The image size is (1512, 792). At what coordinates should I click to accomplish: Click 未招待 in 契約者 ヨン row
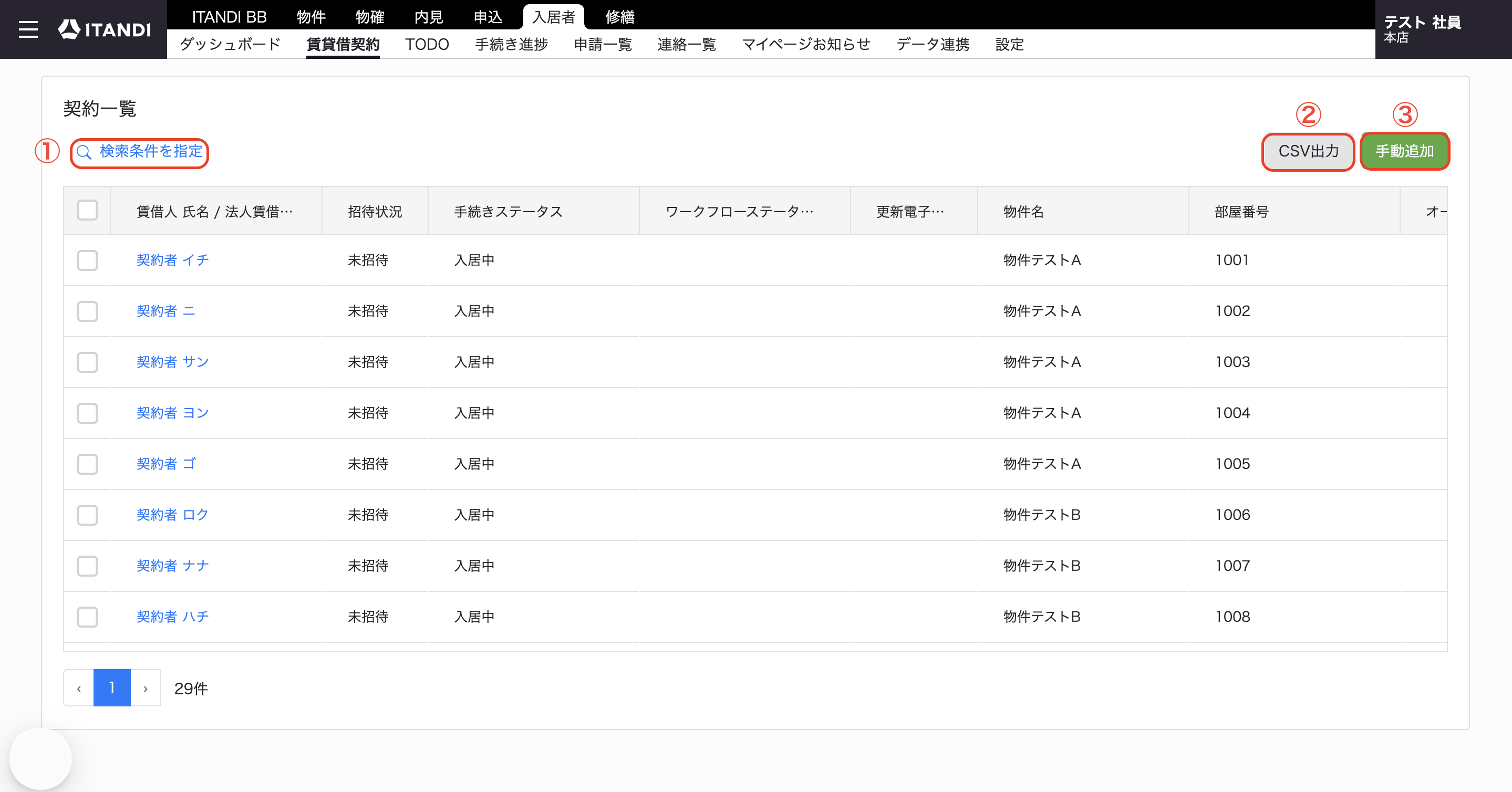(368, 413)
